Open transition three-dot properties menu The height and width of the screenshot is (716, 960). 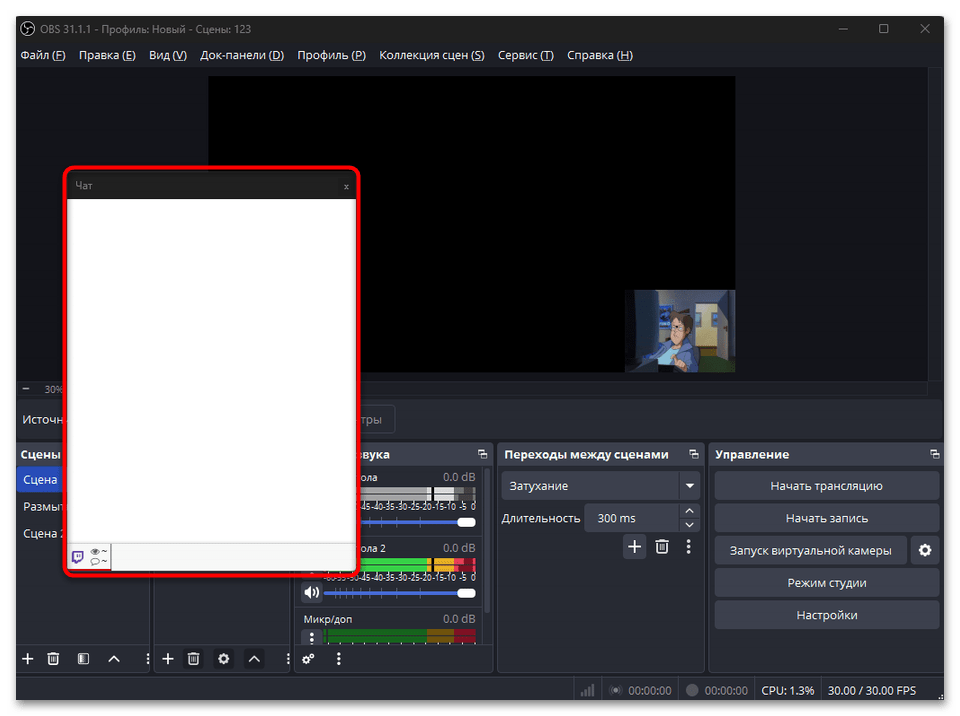[x=689, y=546]
